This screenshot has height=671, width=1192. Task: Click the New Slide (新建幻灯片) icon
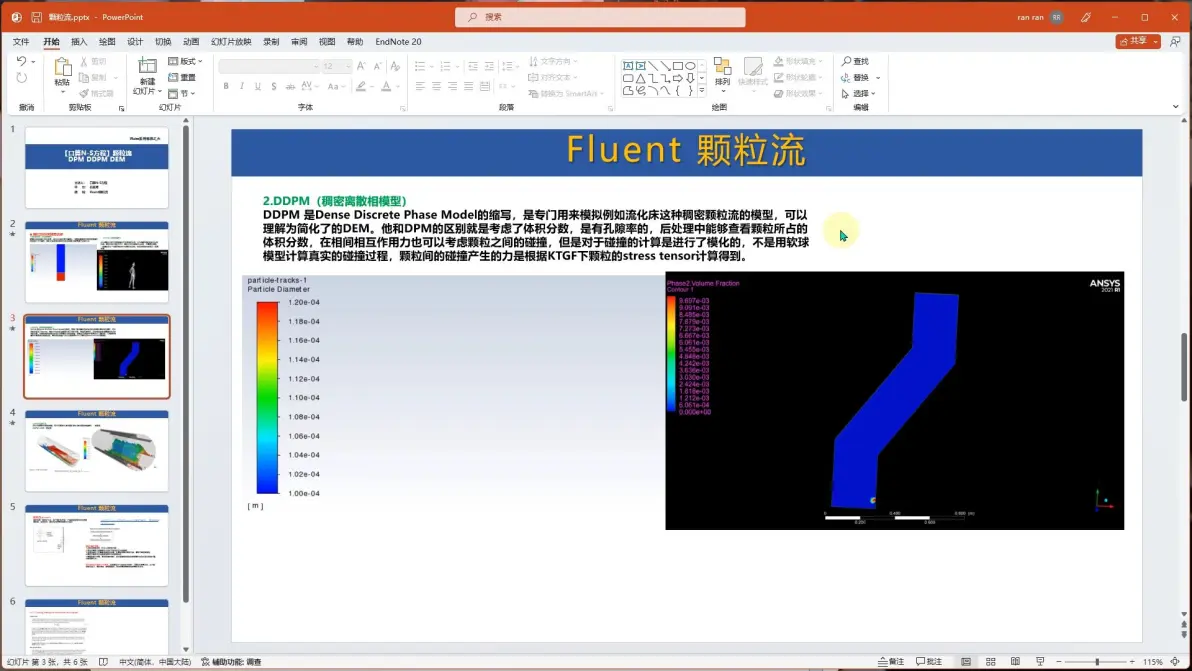click(147, 67)
